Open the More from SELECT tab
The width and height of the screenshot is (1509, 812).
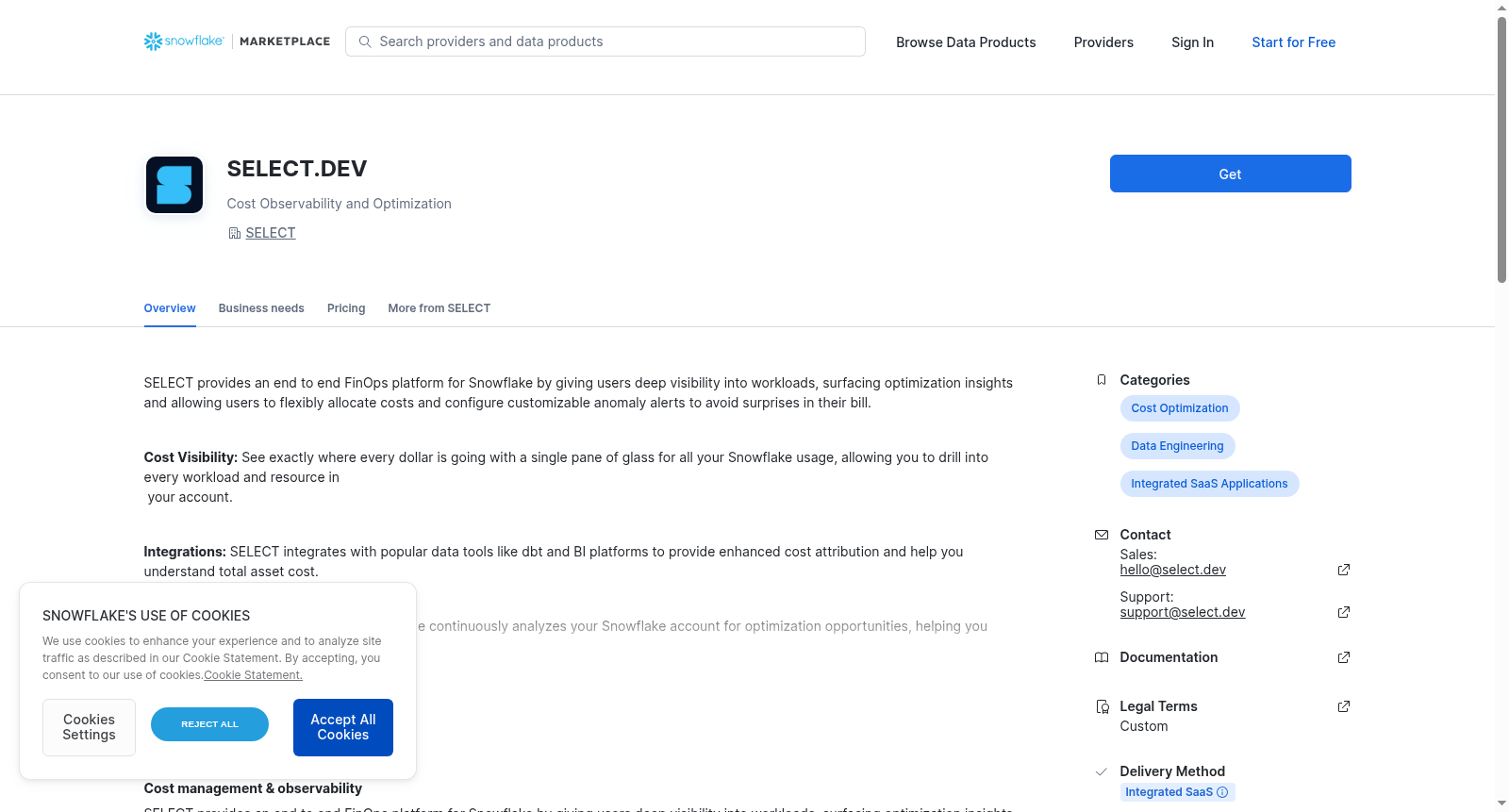[x=439, y=308]
